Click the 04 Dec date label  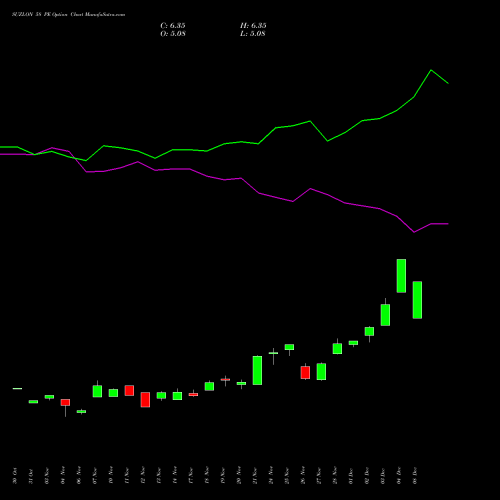click(399, 476)
